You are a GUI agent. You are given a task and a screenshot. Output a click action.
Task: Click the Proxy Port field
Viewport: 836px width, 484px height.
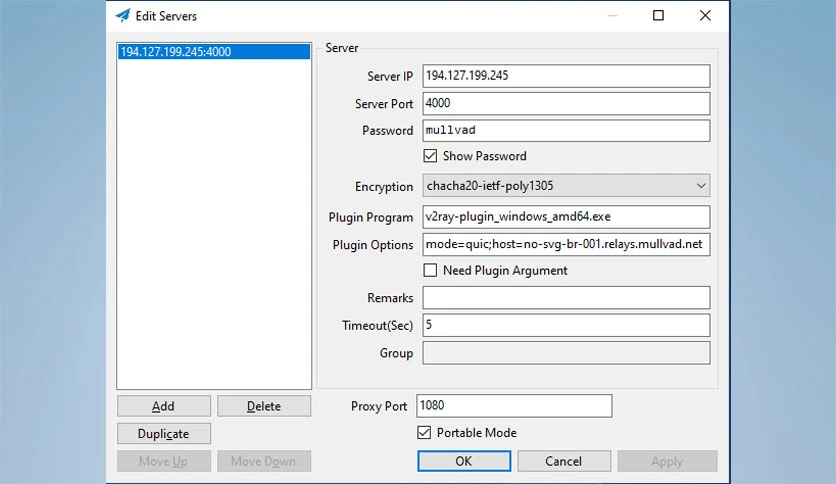click(514, 406)
